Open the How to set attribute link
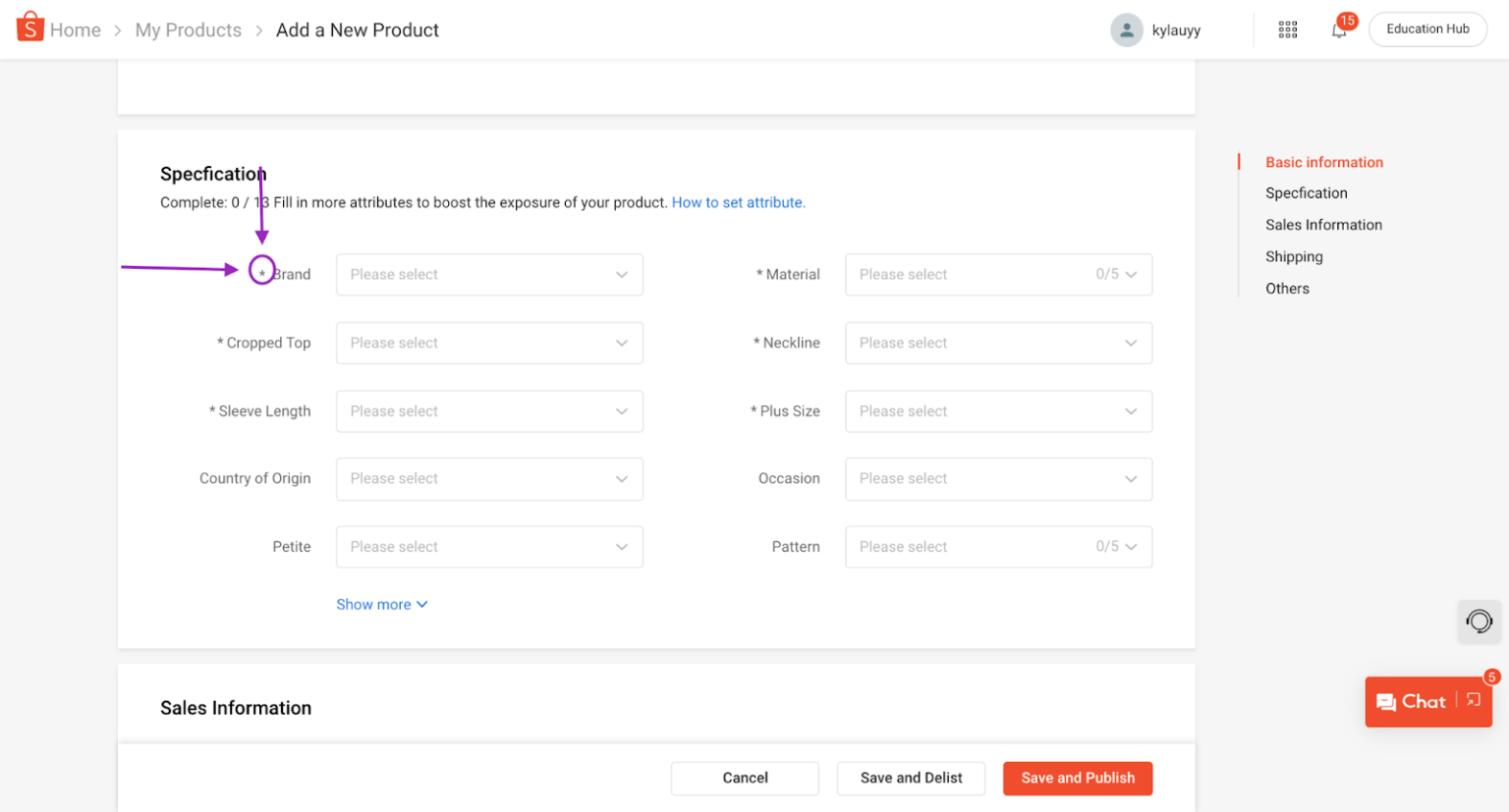Viewport: 1509px width, 812px height. (x=738, y=202)
